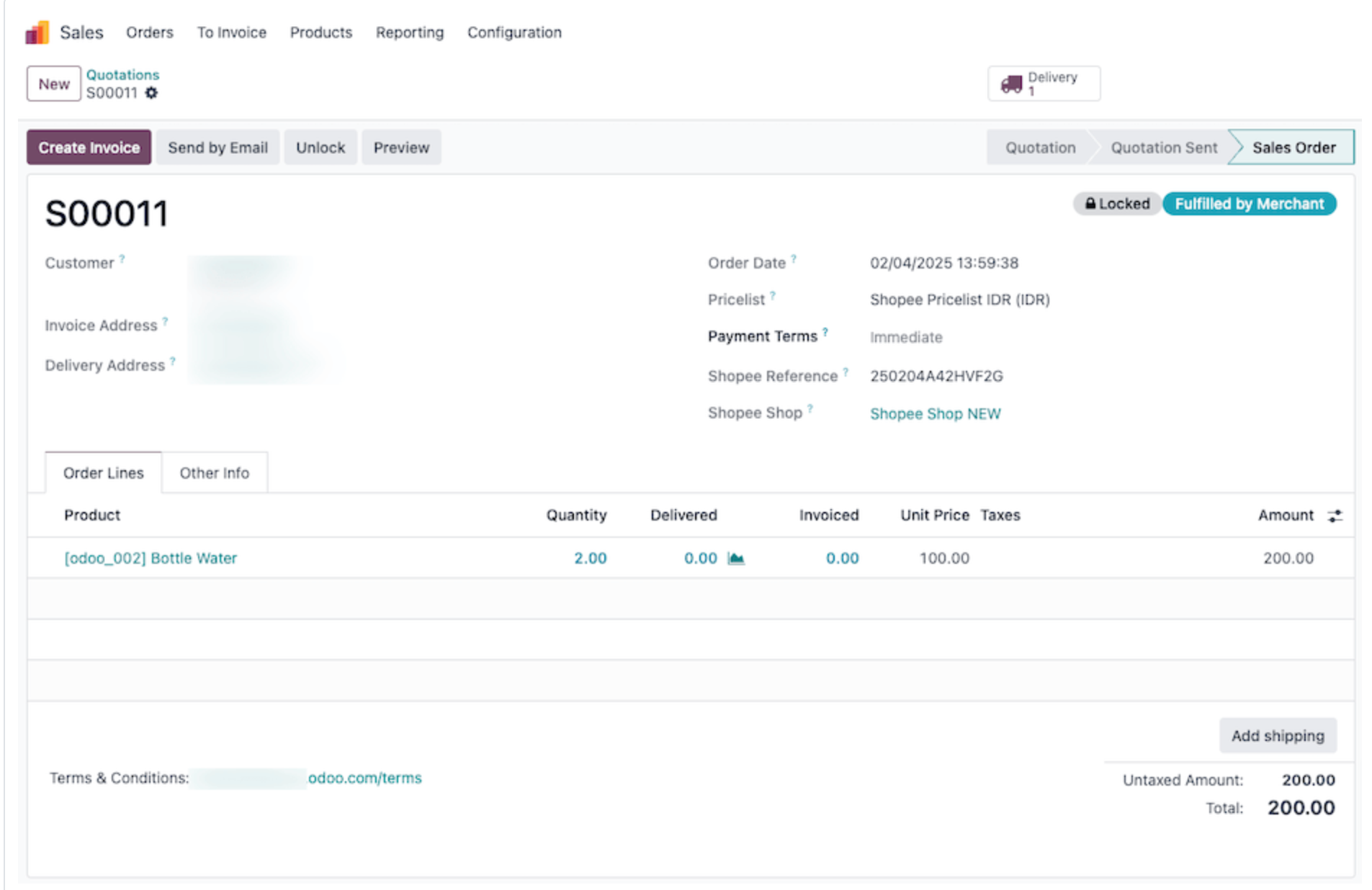This screenshot has width=1372, height=890.
Task: Click the line Amount value 200.00
Action: (x=1288, y=558)
